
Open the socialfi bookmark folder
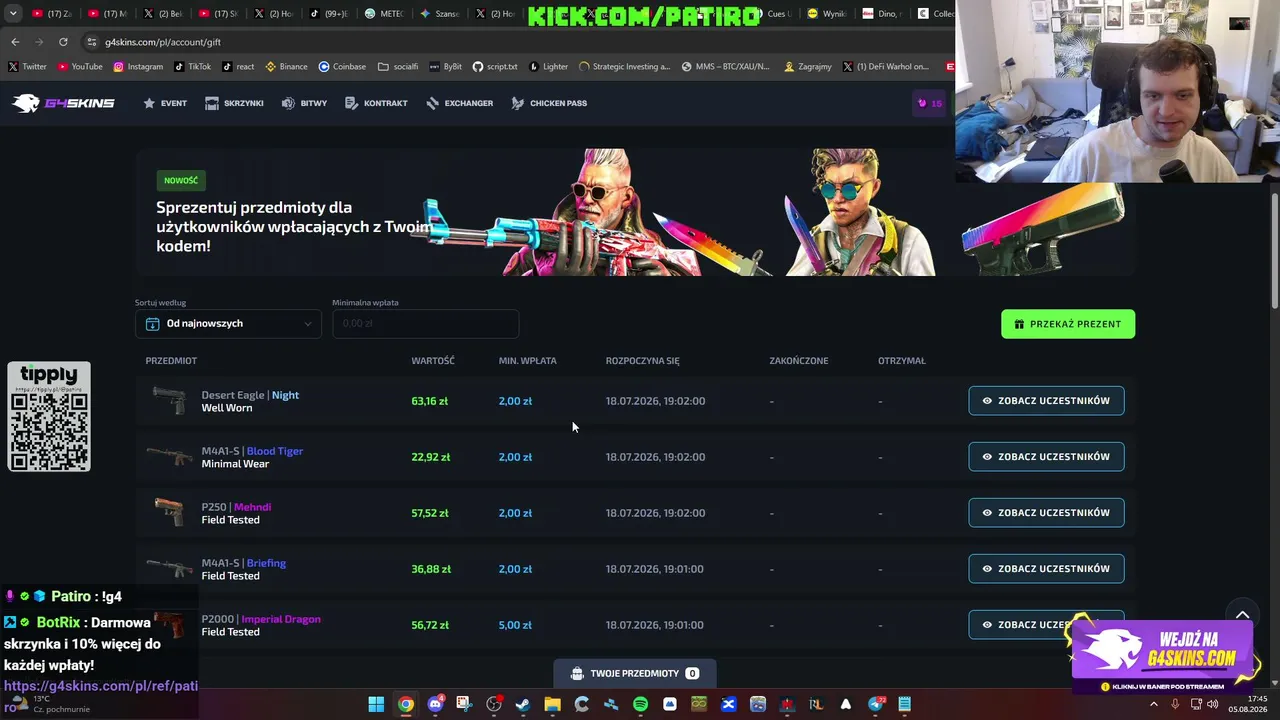point(398,67)
